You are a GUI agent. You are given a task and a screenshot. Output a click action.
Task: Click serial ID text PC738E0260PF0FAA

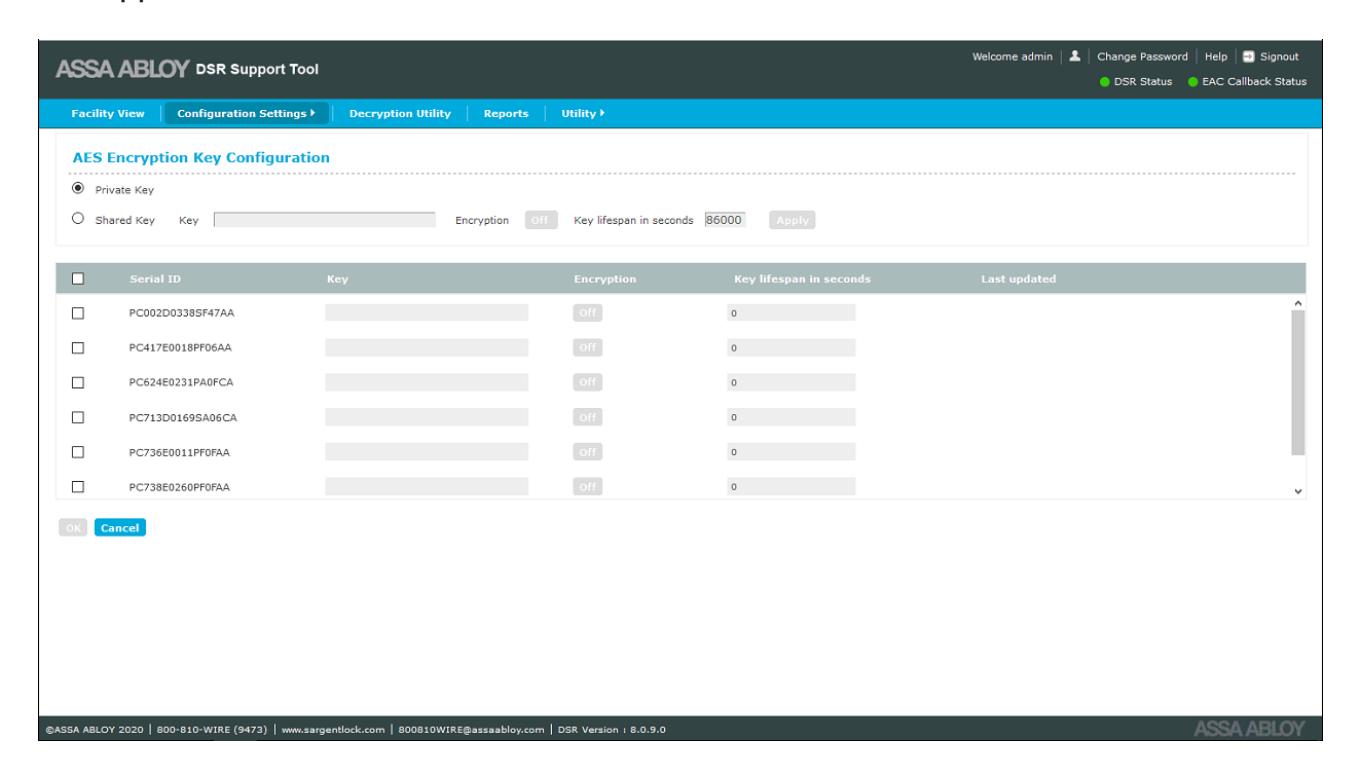(x=180, y=487)
